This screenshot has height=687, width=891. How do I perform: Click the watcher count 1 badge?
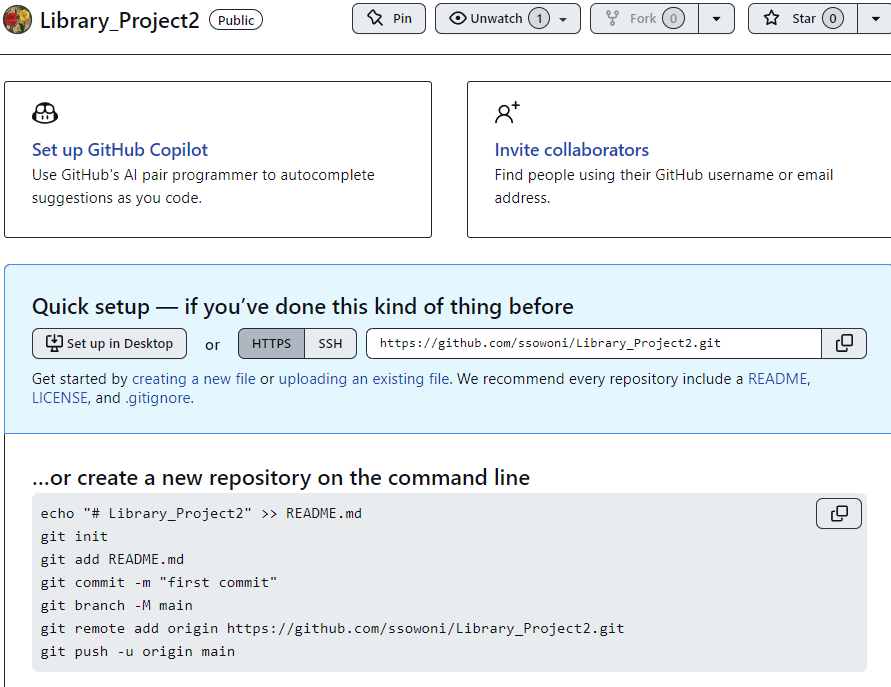point(539,19)
